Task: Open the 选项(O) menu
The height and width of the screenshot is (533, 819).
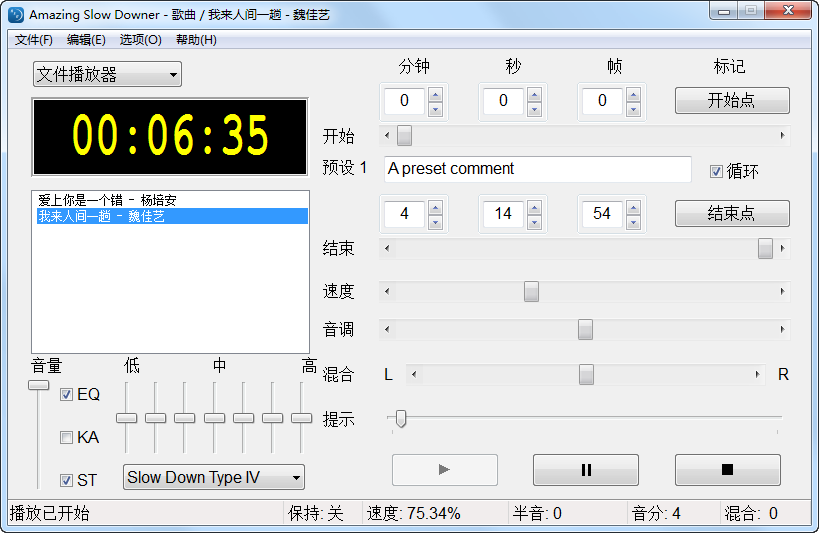Action: click(x=140, y=40)
